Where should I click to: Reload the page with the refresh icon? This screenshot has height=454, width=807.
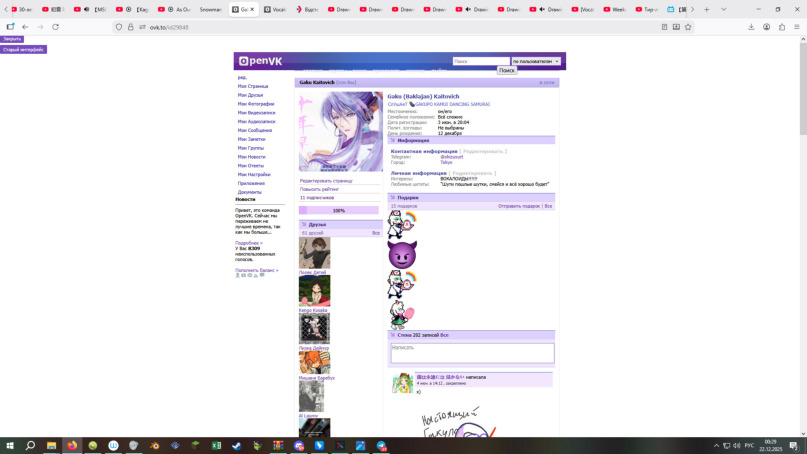(56, 27)
